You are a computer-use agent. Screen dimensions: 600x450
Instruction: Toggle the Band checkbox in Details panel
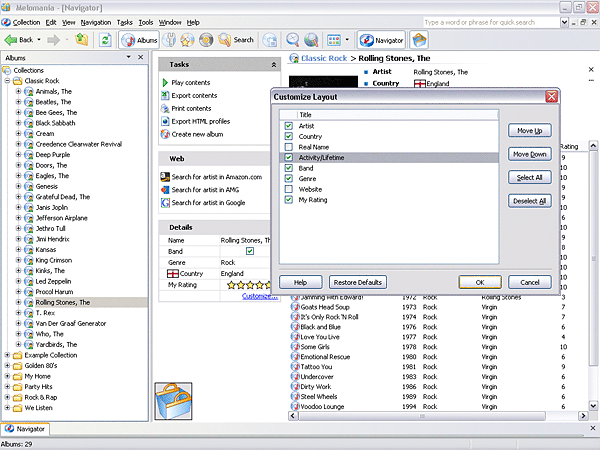coord(250,251)
